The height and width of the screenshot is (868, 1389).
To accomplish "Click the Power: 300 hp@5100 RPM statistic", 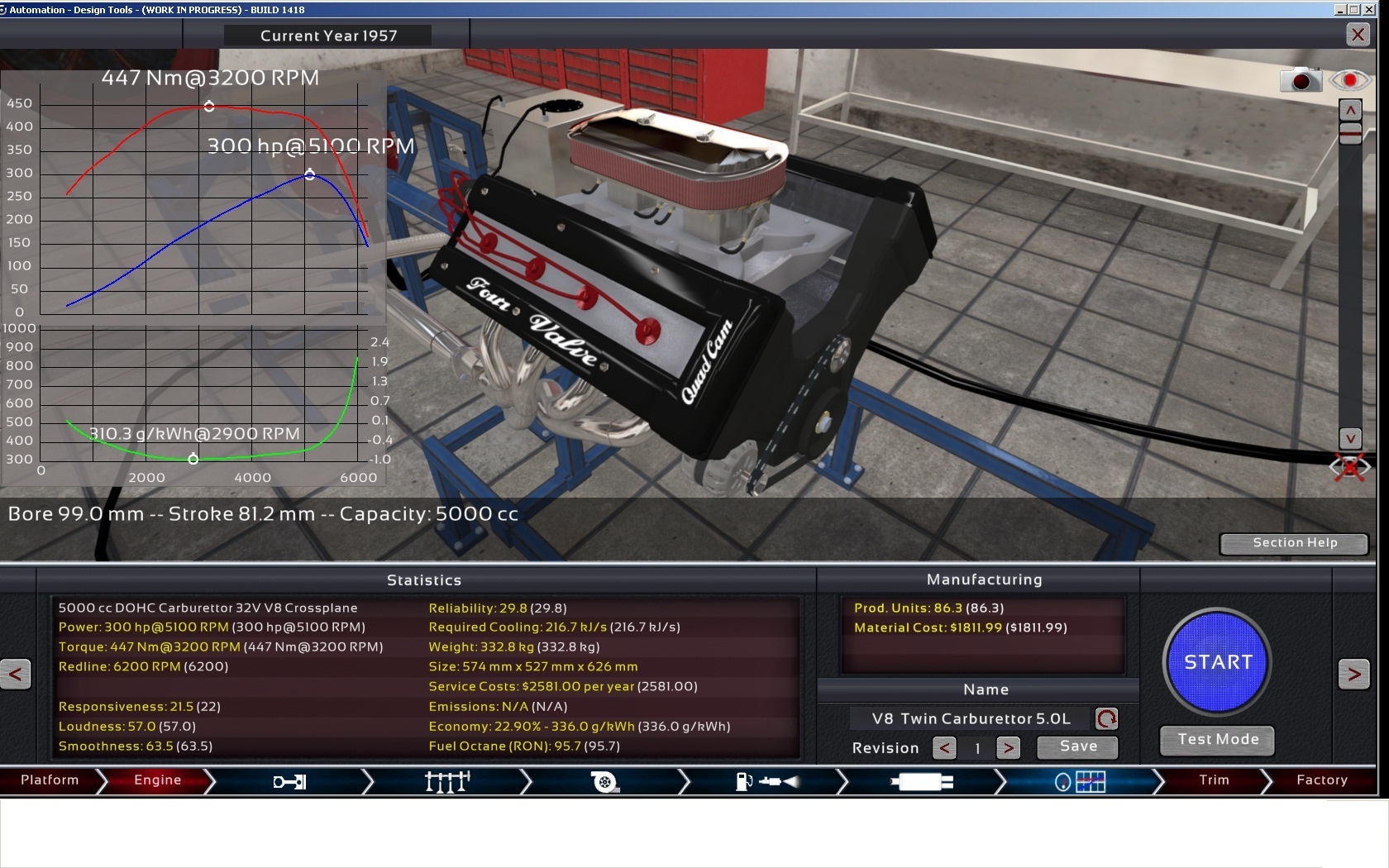I will 212,627.
